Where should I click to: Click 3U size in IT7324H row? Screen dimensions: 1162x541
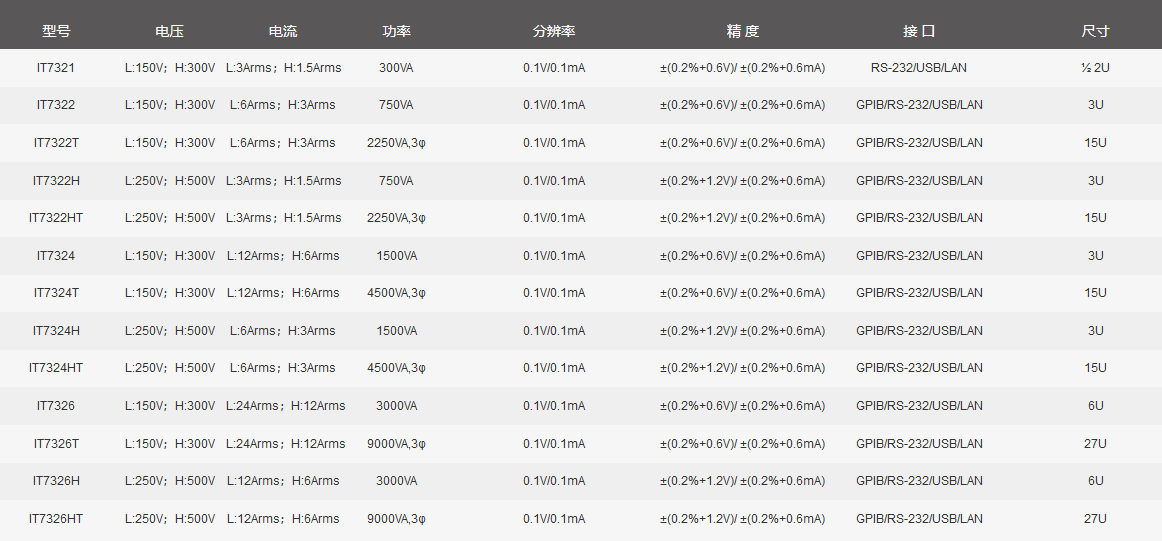[1095, 331]
